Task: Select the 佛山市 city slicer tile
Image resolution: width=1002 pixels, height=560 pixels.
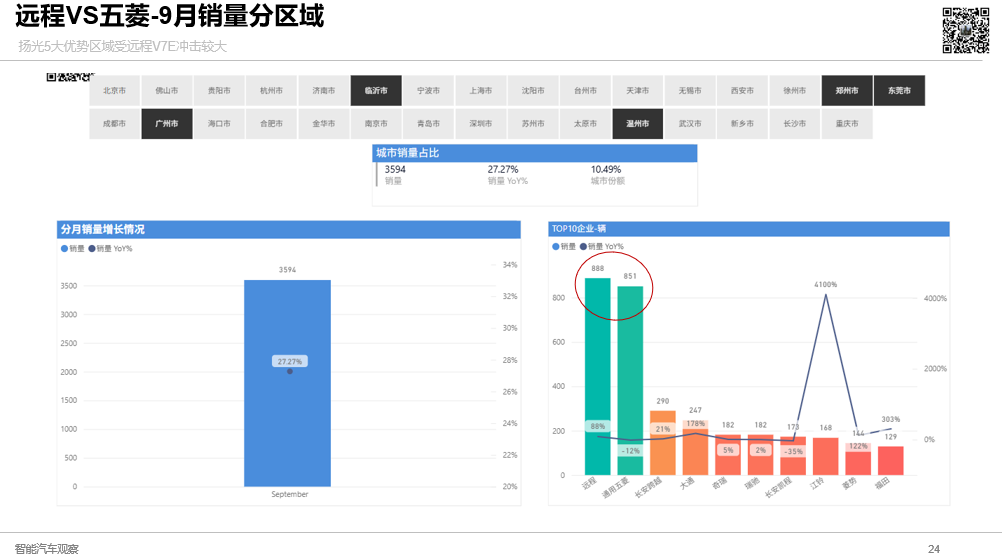Action: click(167, 91)
